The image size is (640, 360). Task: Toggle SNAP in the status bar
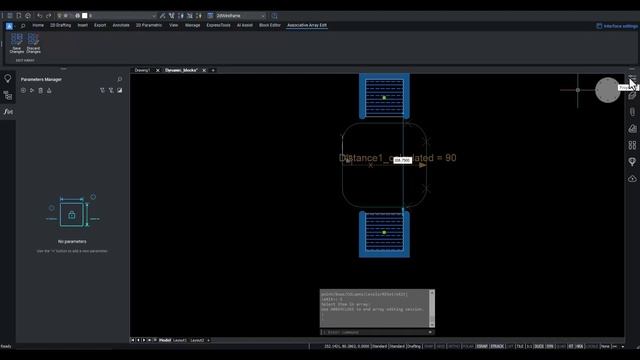pyautogui.click(x=429, y=346)
